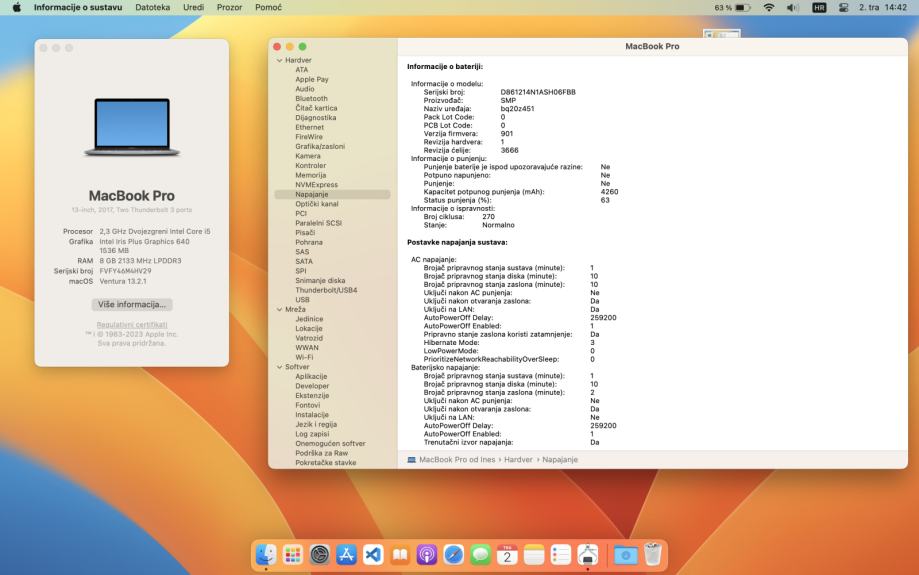This screenshot has height=575, width=919.
Task: Click the battery status icon
Action: pos(744,7)
